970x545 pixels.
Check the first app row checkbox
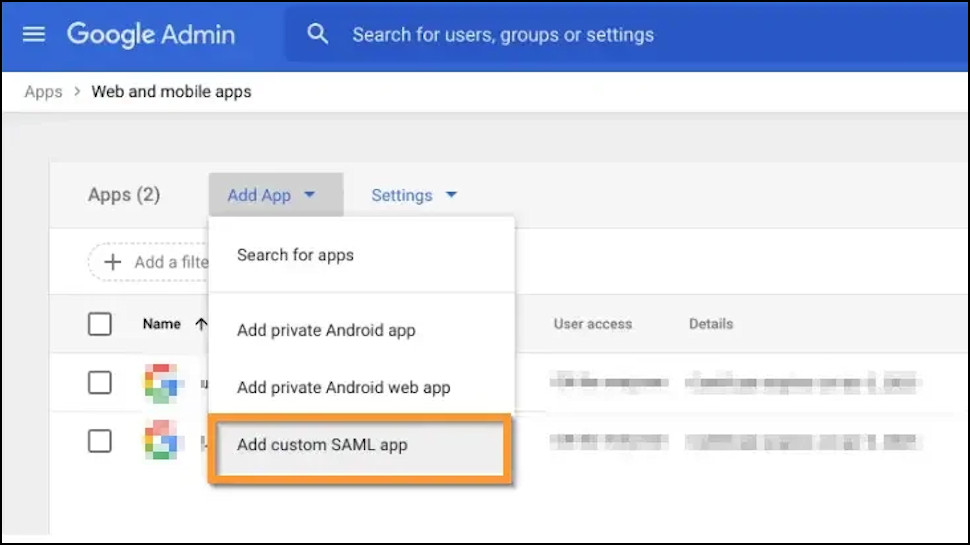(100, 382)
